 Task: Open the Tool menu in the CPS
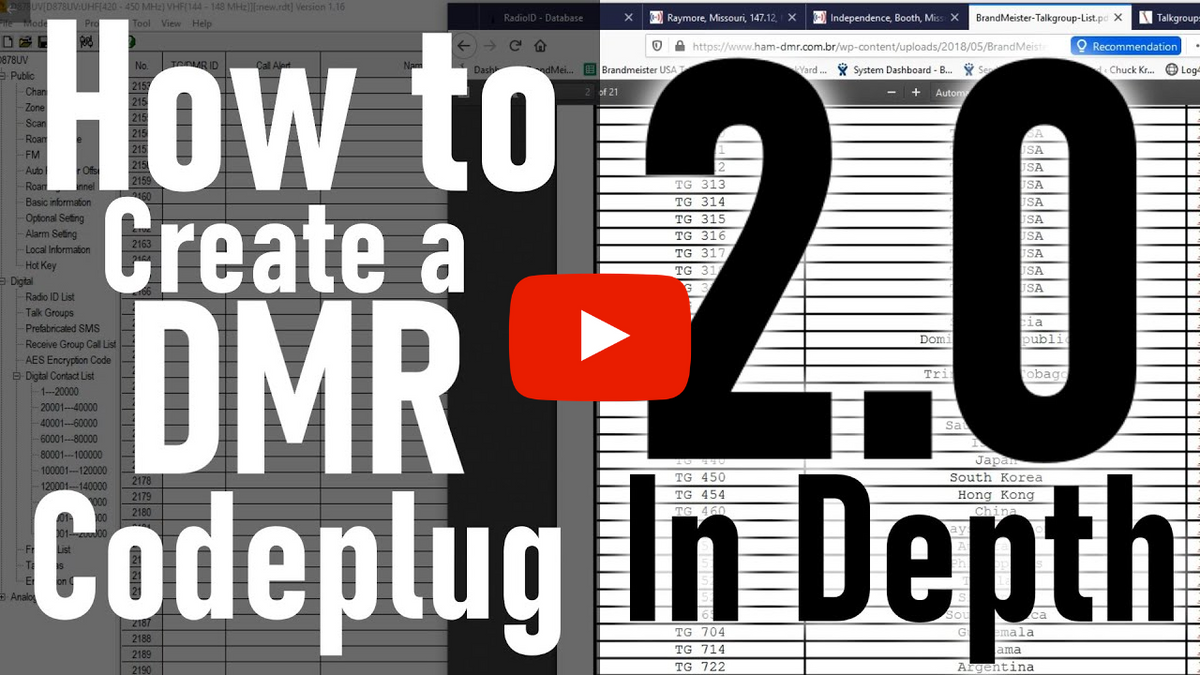pos(140,22)
